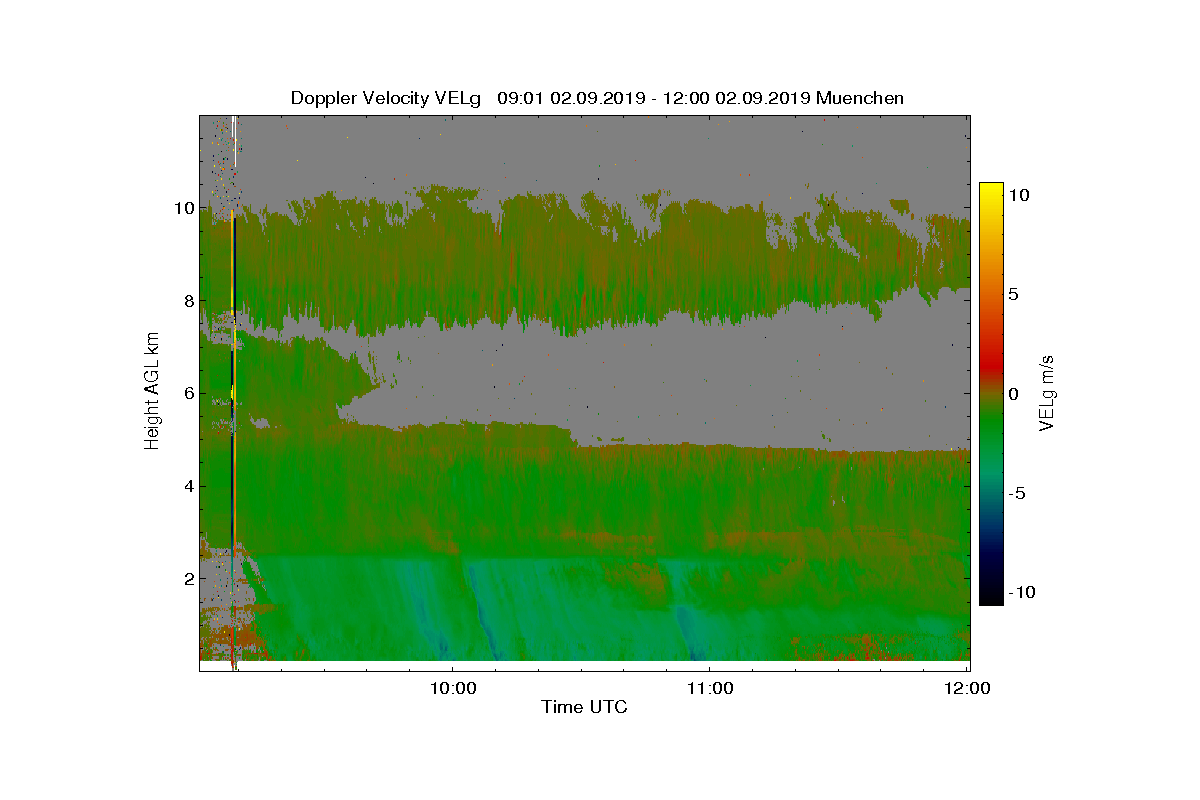Click the height tick label '4'
1200x800 pixels.
click(x=188, y=486)
